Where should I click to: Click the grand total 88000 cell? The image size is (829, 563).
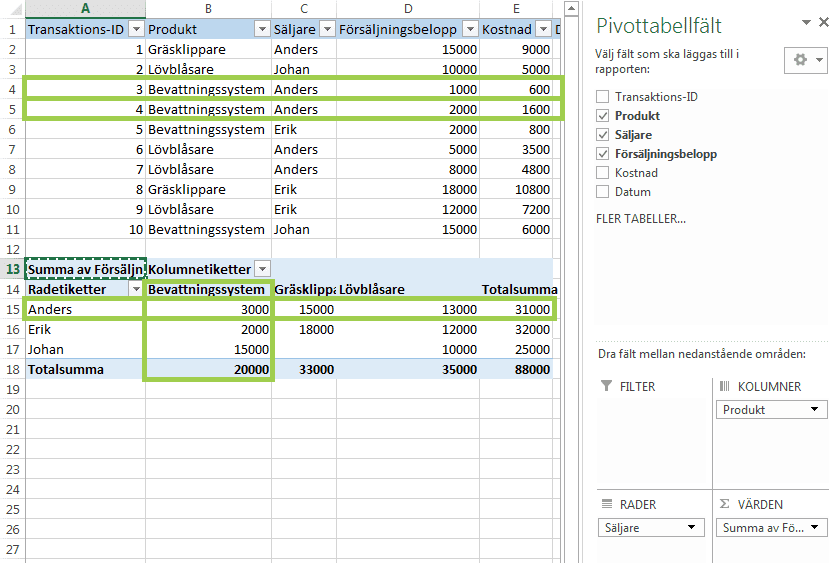(516, 370)
